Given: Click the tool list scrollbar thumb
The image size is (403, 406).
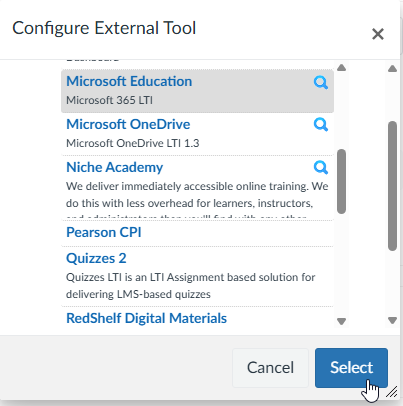Looking at the screenshot, I should (341, 181).
